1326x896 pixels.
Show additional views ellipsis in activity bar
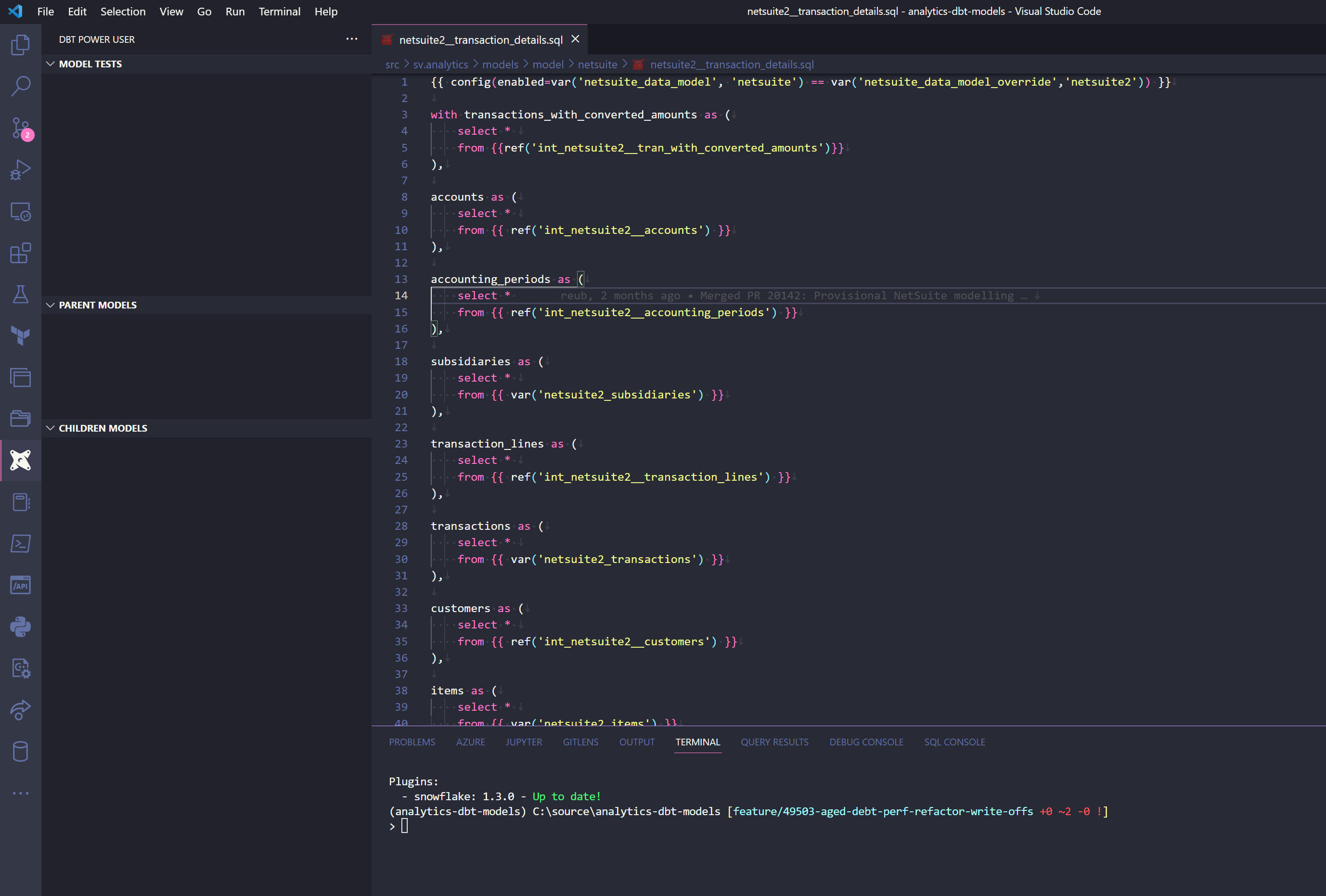(21, 794)
